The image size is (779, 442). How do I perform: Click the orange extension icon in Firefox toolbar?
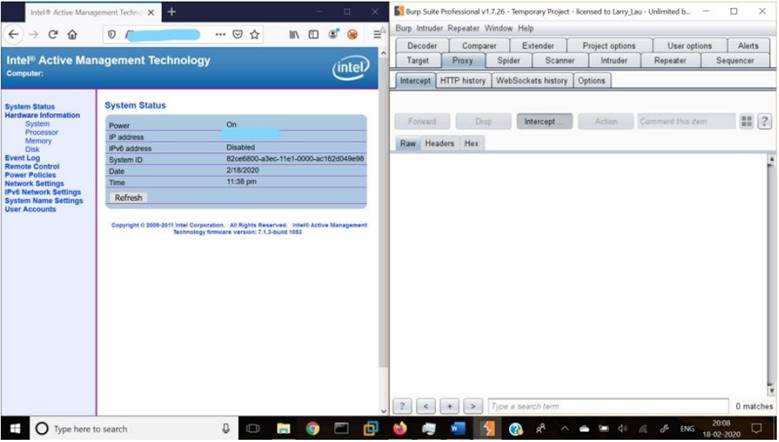(x=352, y=34)
